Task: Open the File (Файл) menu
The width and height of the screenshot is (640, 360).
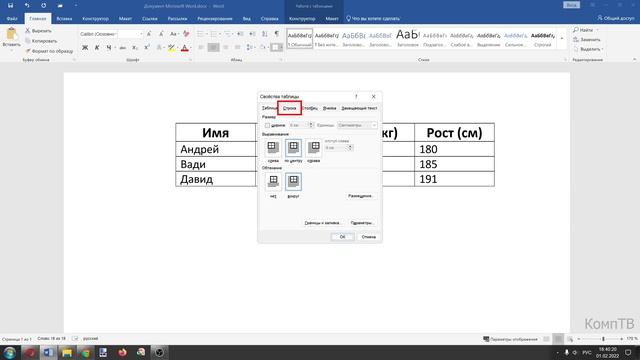Action: (12, 18)
